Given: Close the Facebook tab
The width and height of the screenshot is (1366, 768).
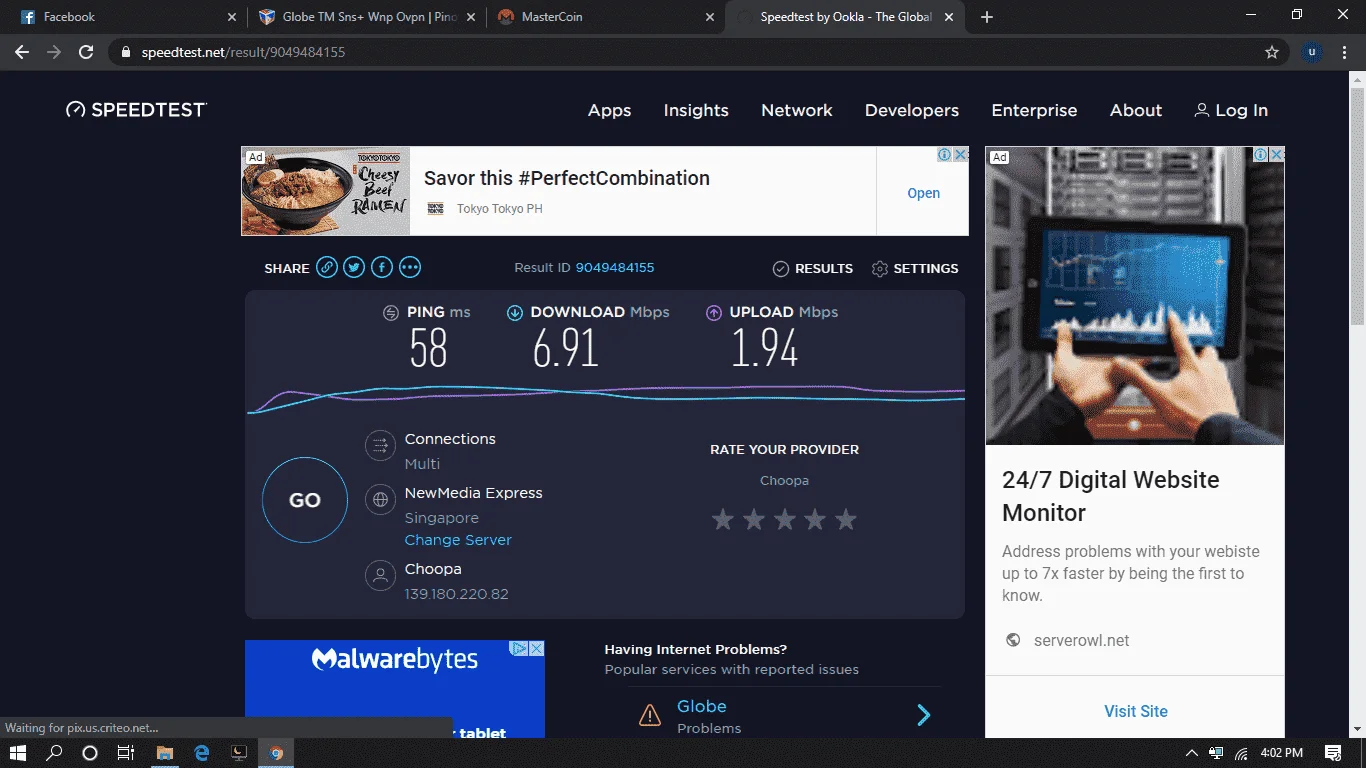Looking at the screenshot, I should (232, 17).
